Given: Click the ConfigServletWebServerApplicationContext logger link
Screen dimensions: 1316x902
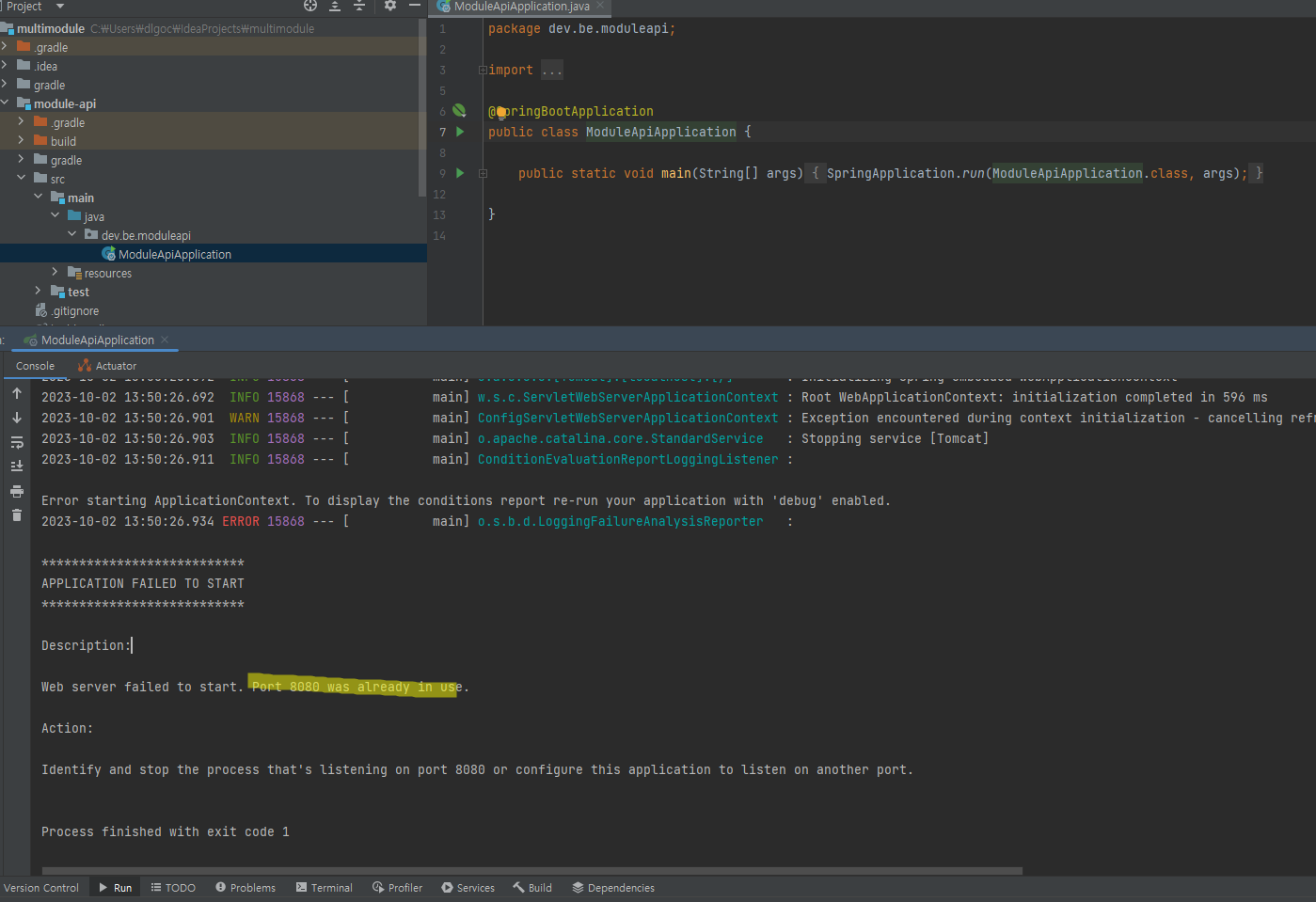Looking at the screenshot, I should coord(627,418).
